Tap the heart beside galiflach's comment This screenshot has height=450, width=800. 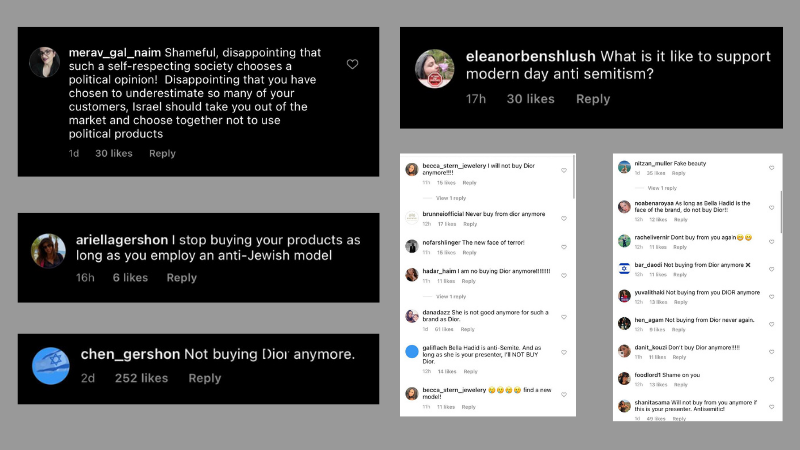pyautogui.click(x=565, y=352)
